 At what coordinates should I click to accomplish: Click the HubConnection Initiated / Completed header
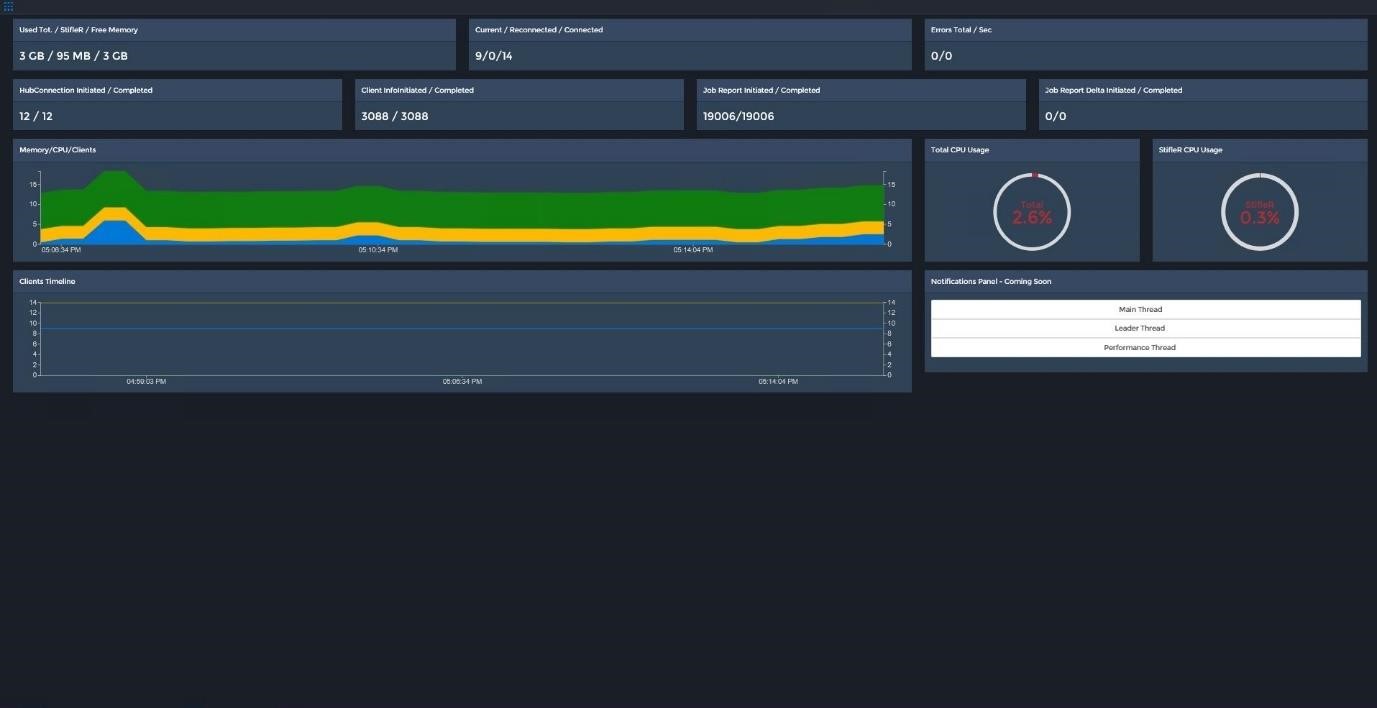pyautogui.click(x=86, y=90)
